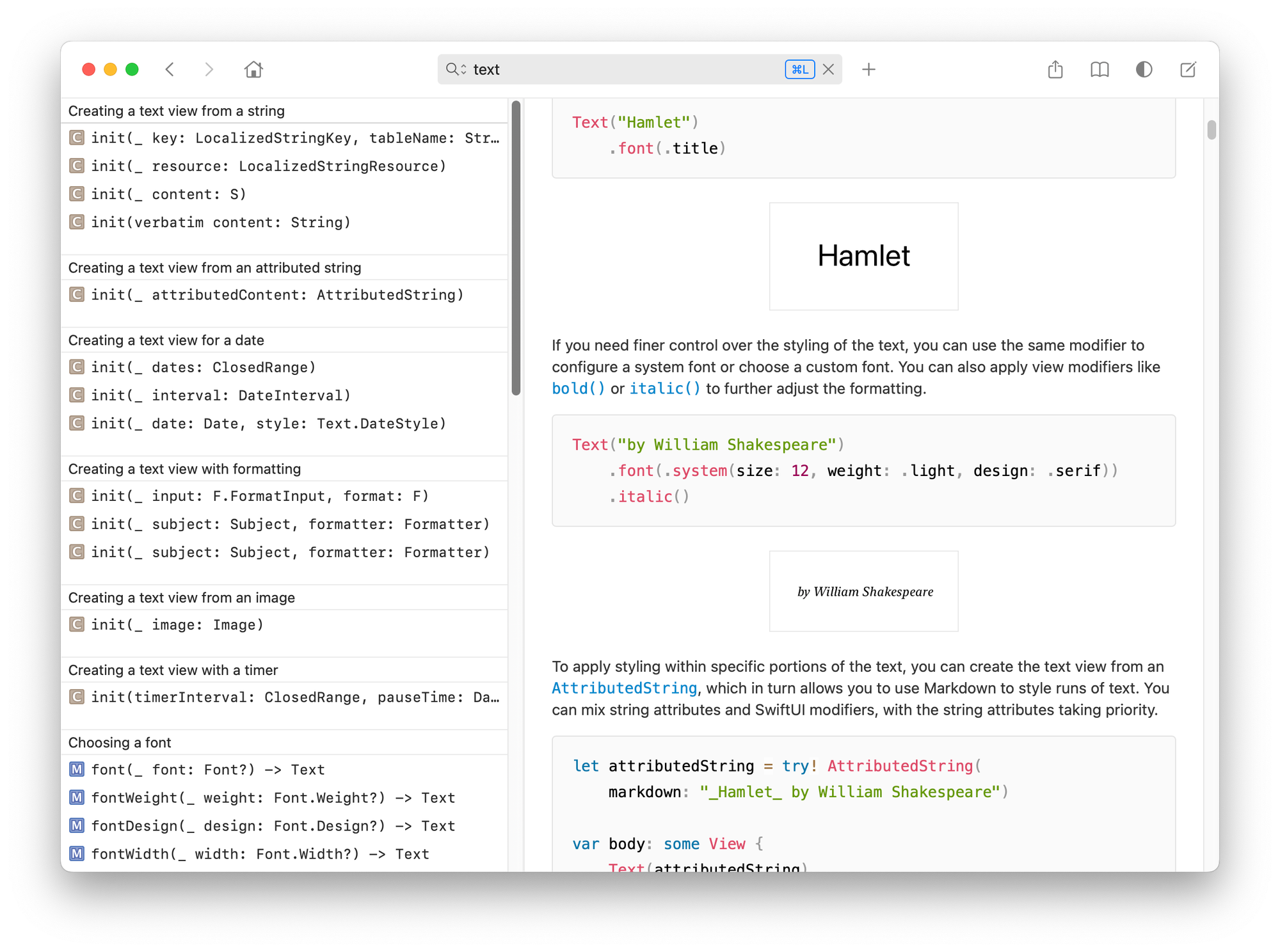This screenshot has height=952, width=1280.
Task: Navigate back to the previous documentation page
Action: 170,69
